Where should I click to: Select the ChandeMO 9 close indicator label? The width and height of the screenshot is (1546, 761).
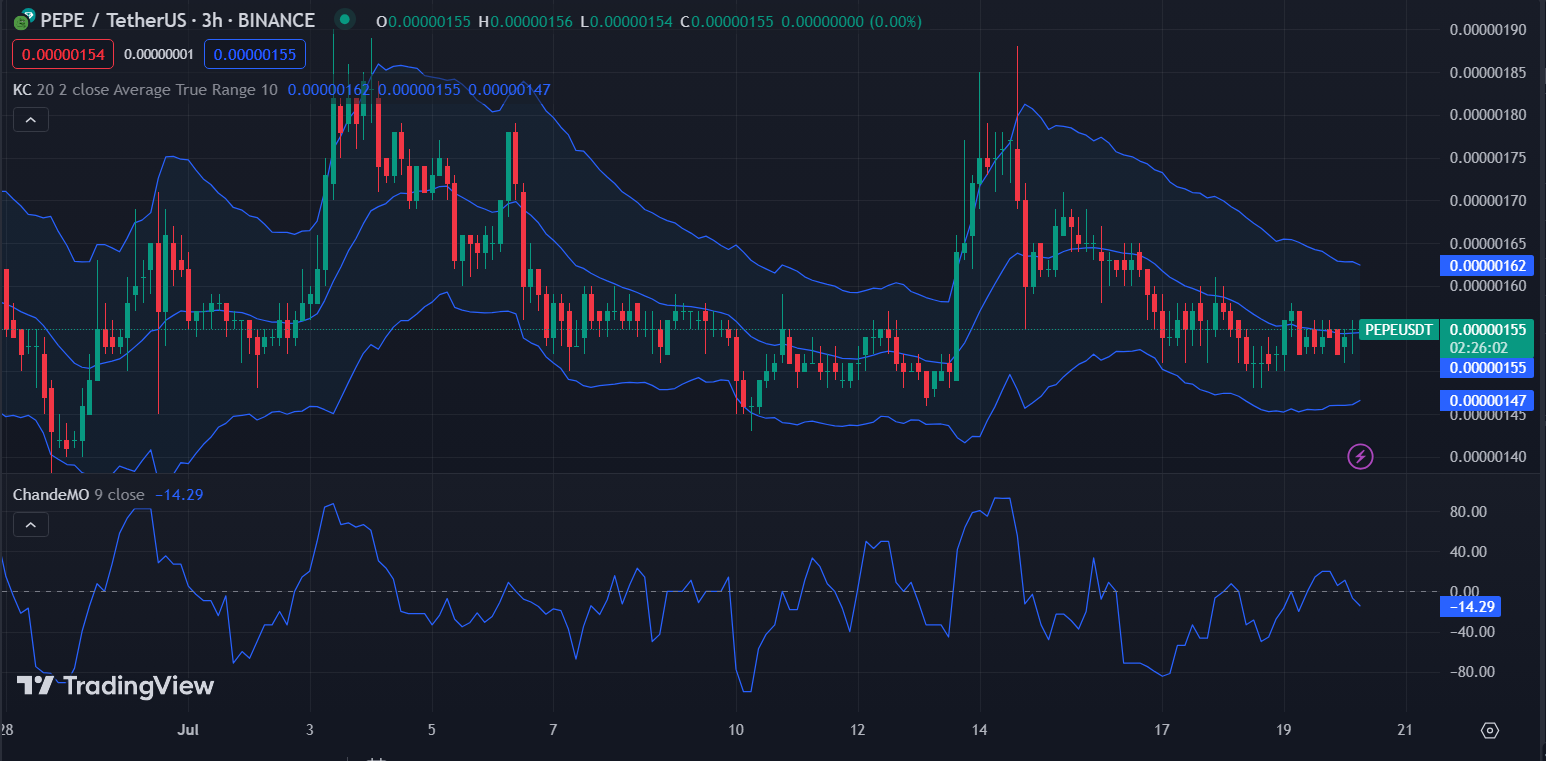click(x=79, y=494)
